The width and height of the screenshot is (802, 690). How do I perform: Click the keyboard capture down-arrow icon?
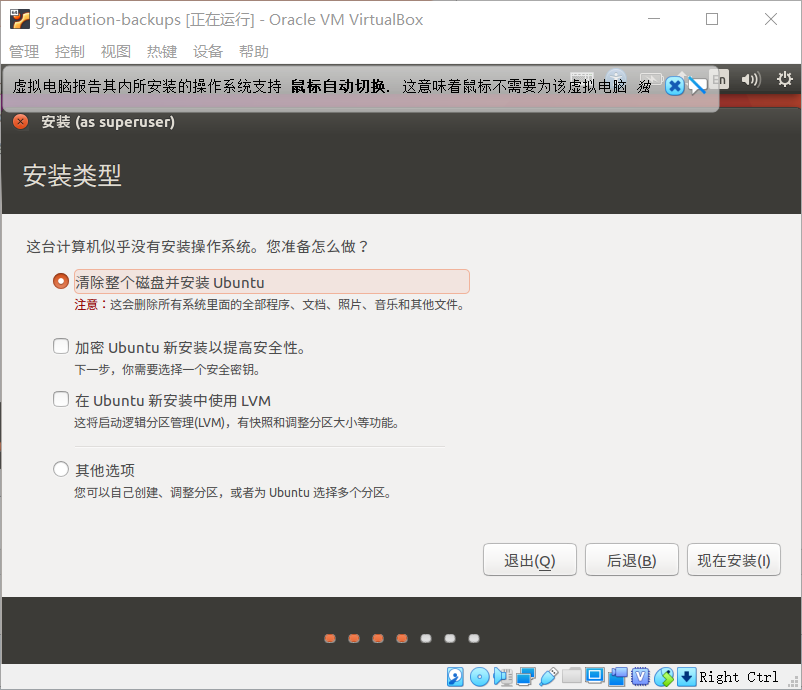tap(686, 677)
